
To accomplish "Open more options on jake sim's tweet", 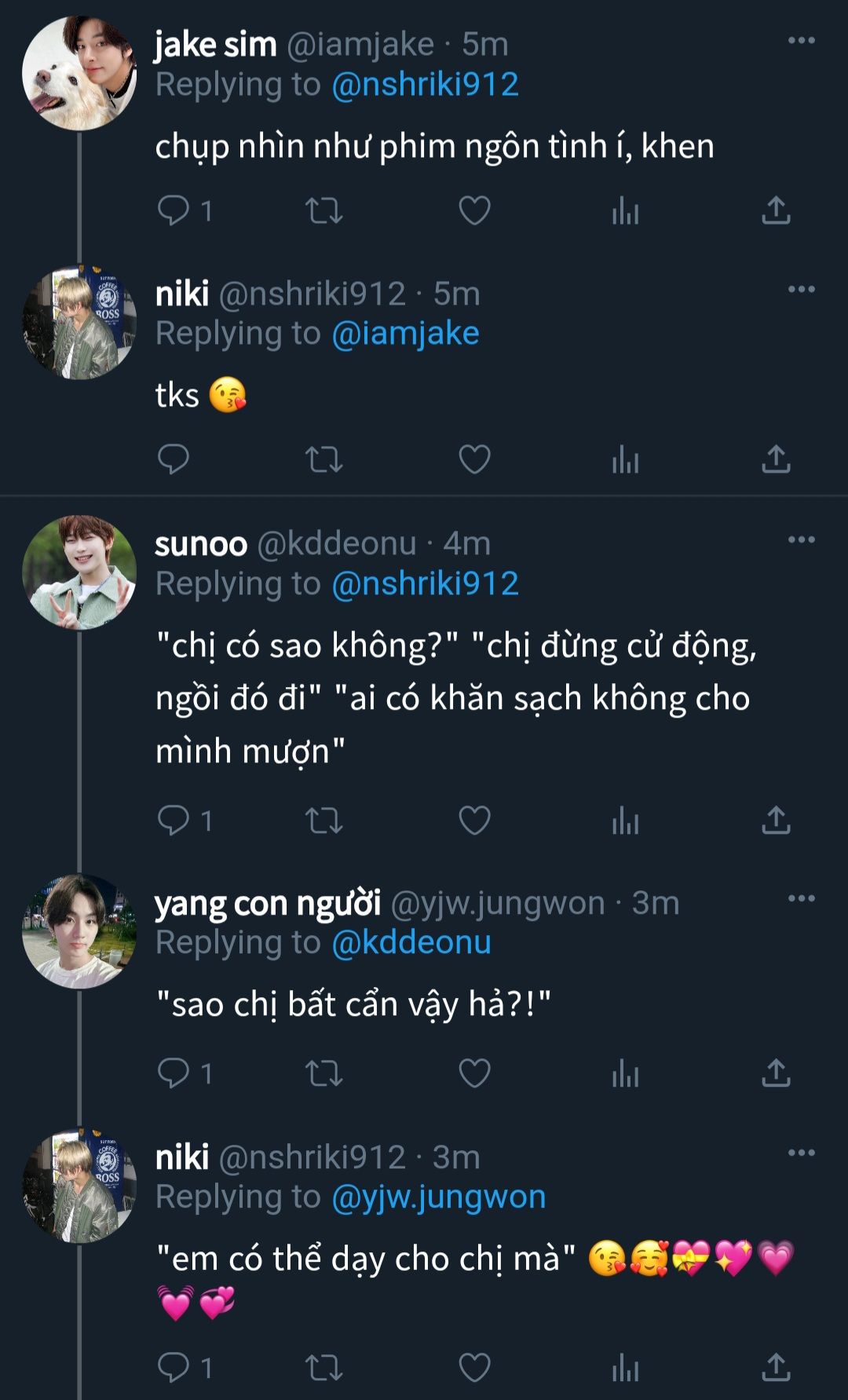I will (x=801, y=41).
